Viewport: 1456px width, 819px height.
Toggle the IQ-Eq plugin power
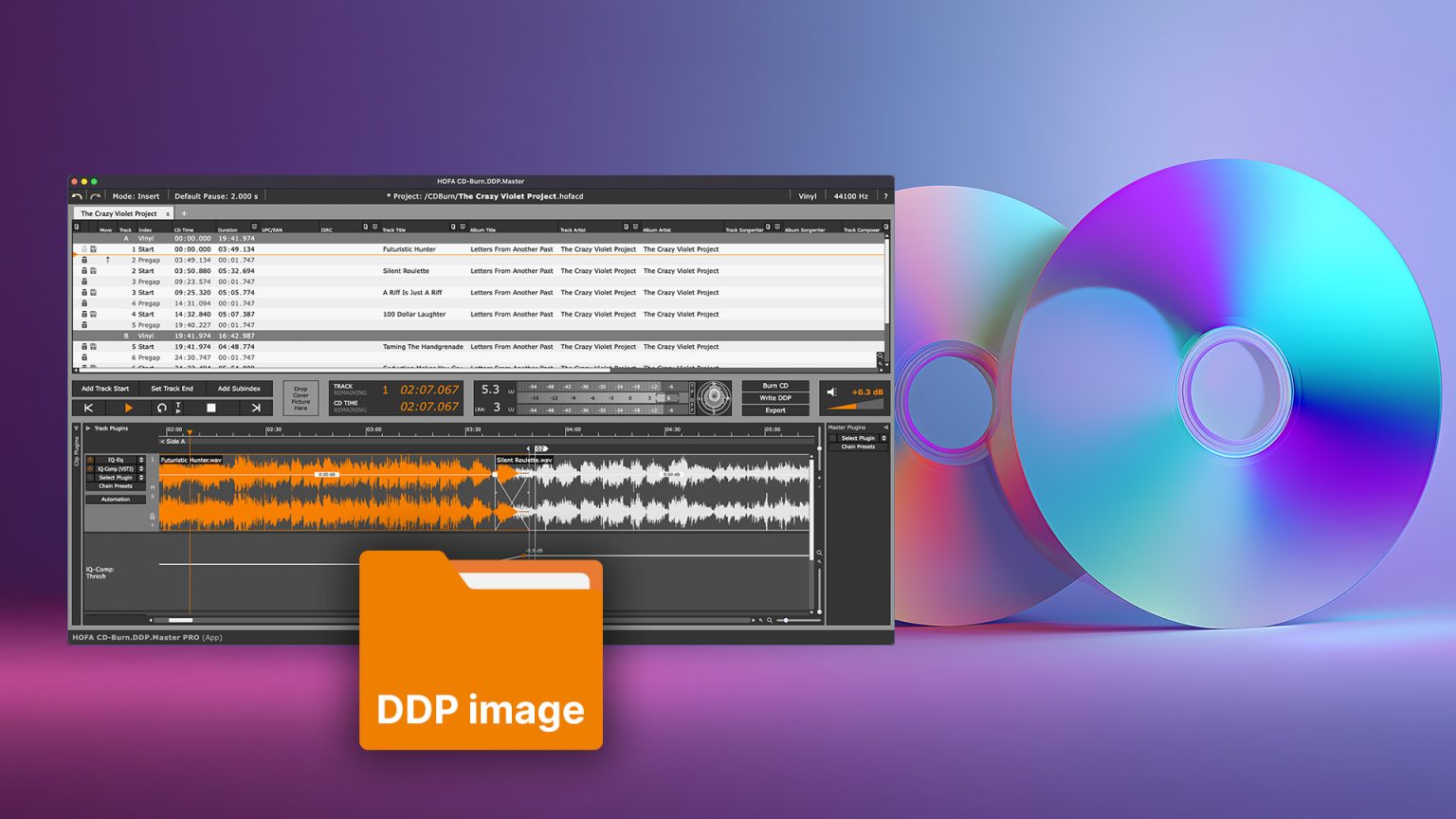point(91,460)
